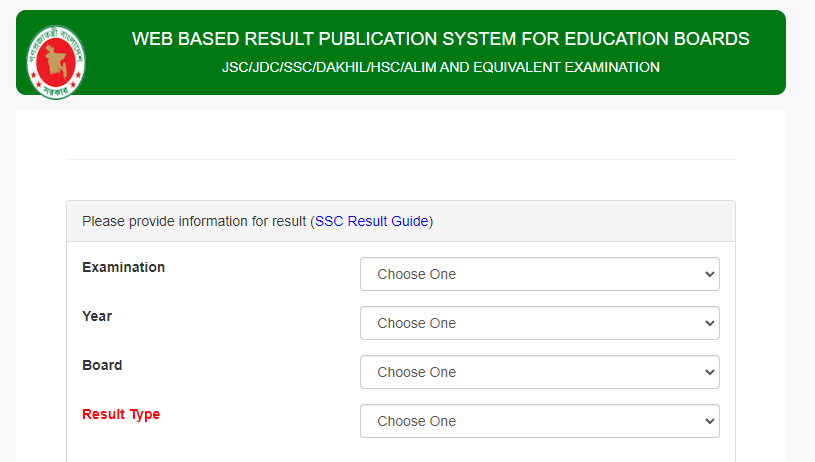The height and width of the screenshot is (462, 815).
Task: Click the 'JSC/JDC/SSC/DAKHIL/HSC/ALIM' subtitle text
Action: 441,68
